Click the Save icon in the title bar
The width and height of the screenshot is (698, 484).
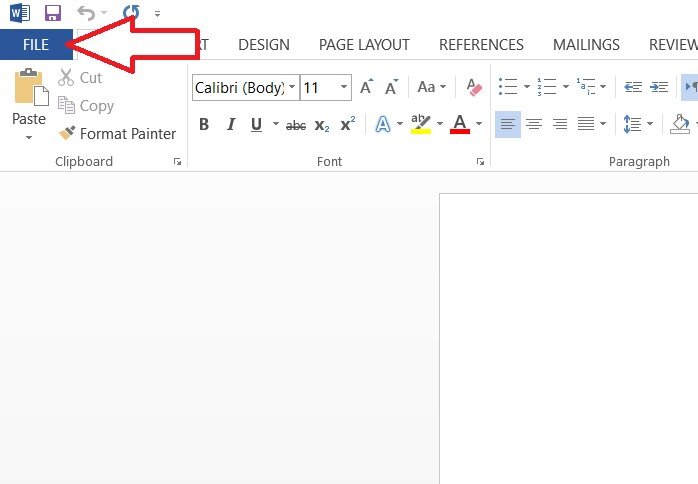pos(53,13)
